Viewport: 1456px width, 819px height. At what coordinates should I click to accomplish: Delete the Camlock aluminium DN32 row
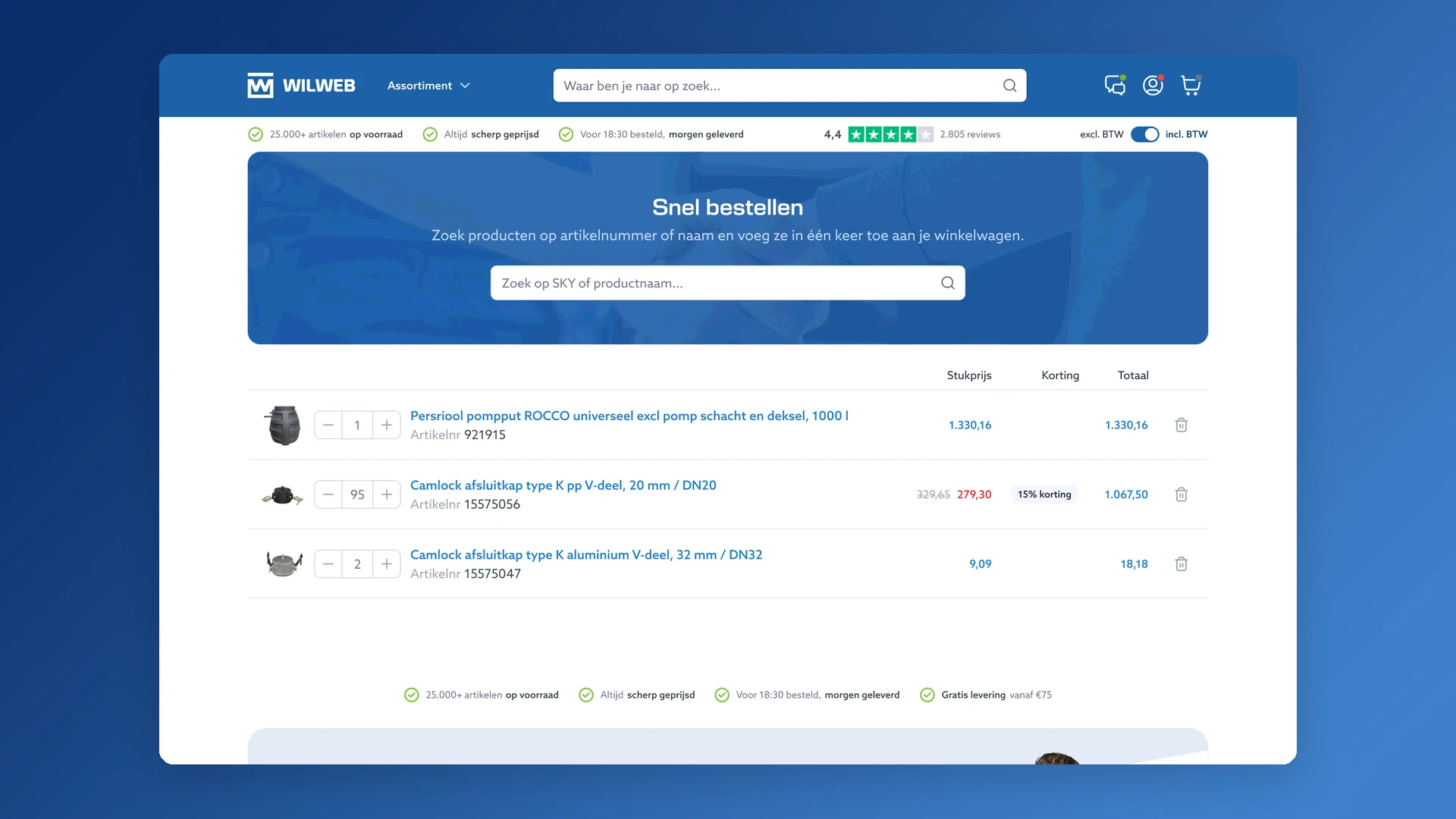1181,563
